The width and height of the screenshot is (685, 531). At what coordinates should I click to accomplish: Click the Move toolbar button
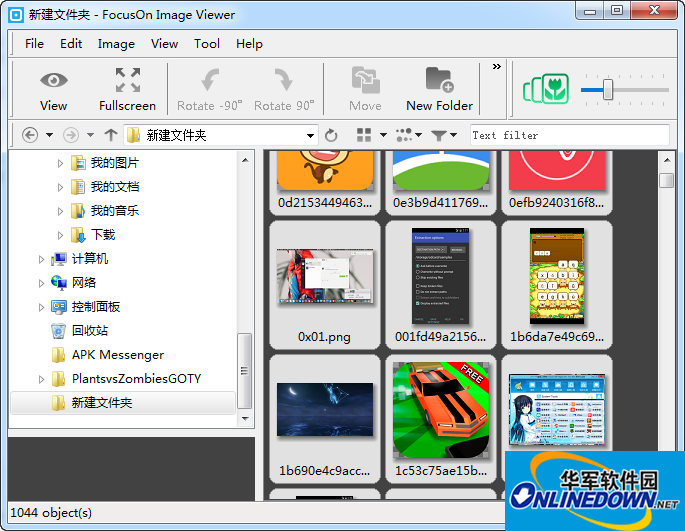coord(365,90)
